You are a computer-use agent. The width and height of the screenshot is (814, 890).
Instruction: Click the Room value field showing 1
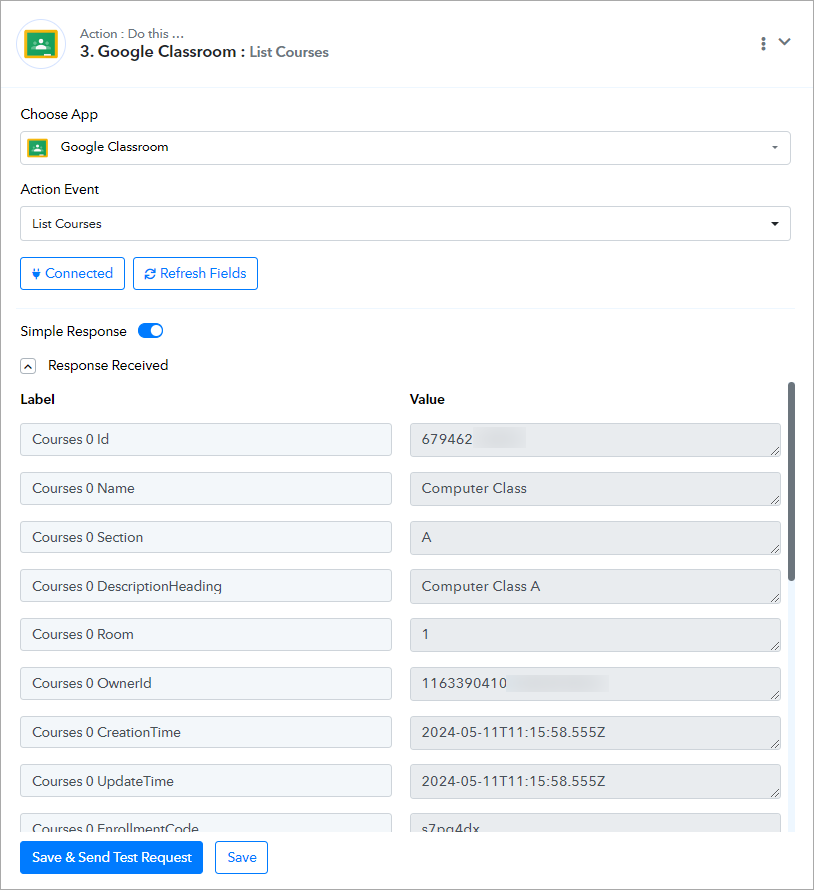(595, 635)
